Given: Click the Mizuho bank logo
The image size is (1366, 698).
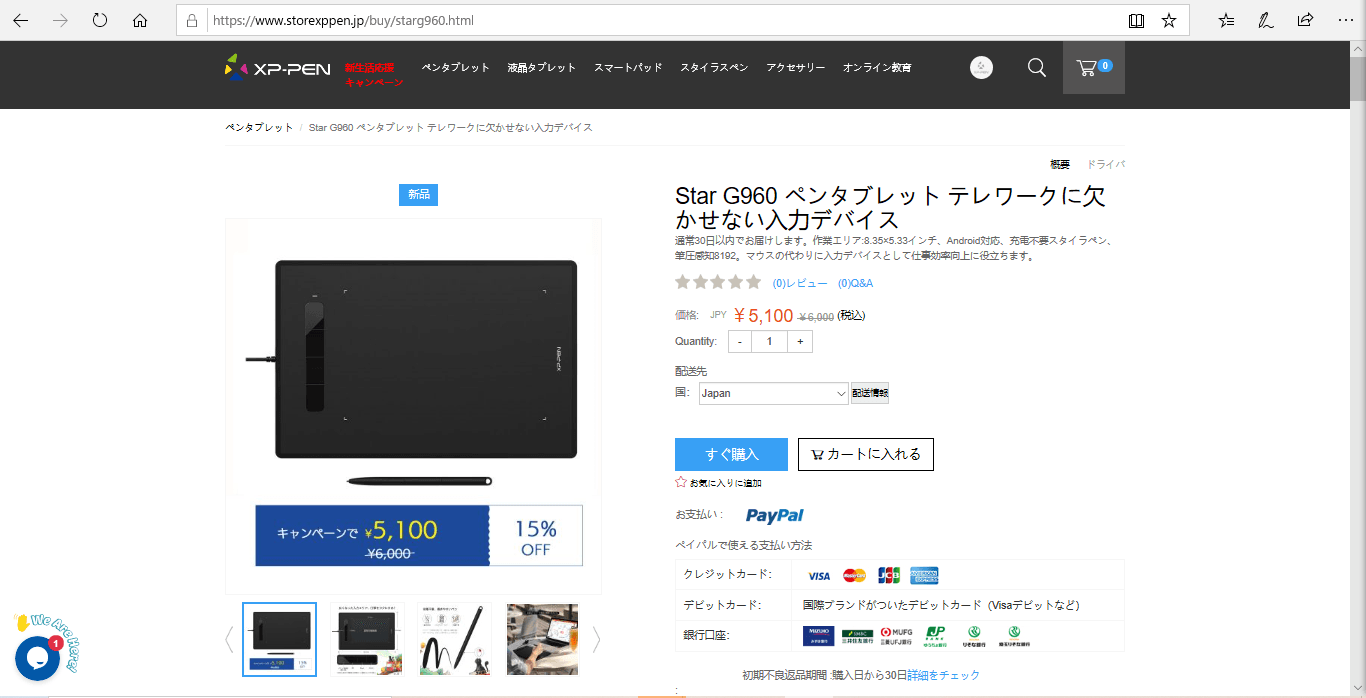Looking at the screenshot, I should pyautogui.click(x=818, y=636).
